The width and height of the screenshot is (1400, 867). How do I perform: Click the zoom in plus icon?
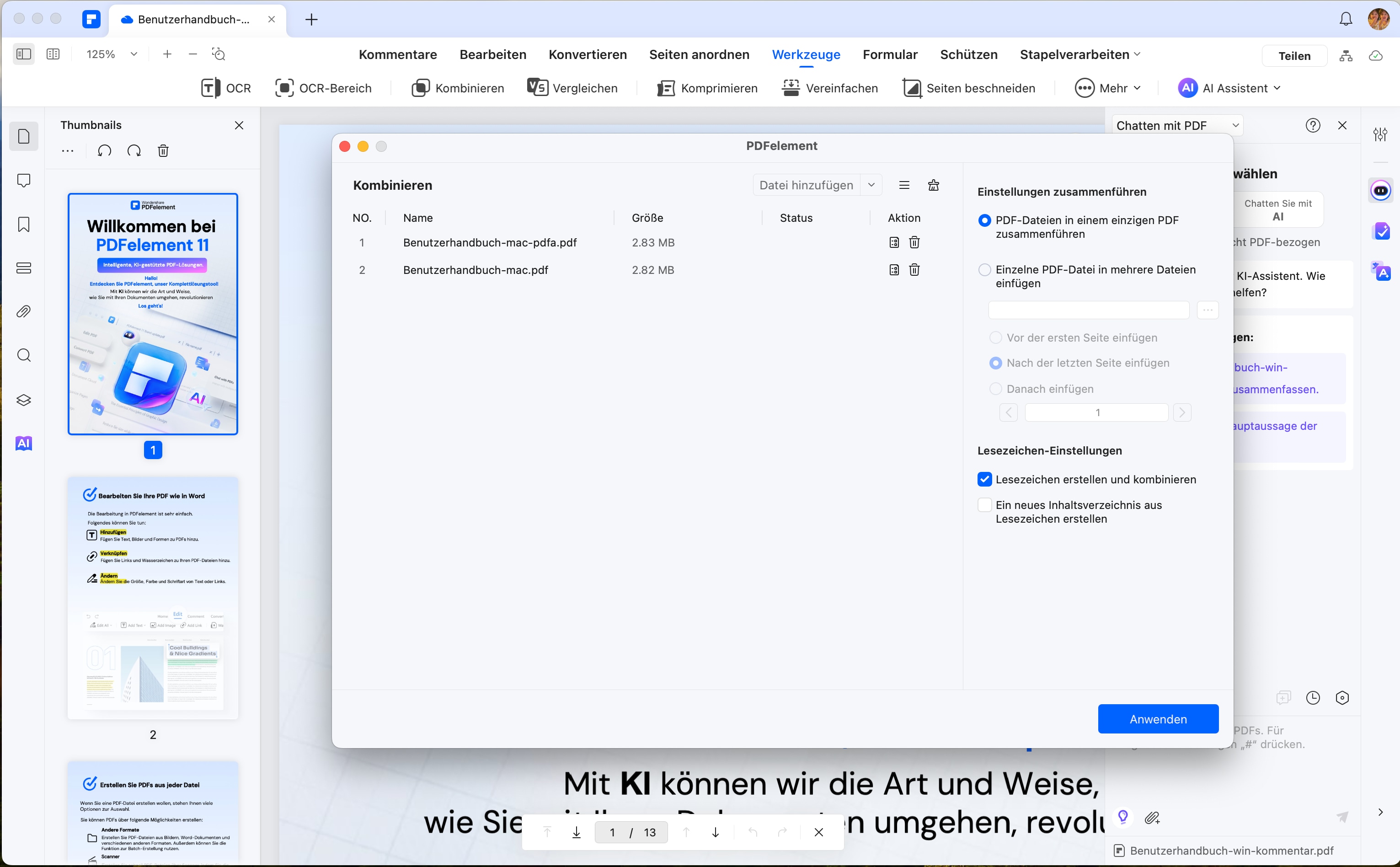click(x=167, y=54)
